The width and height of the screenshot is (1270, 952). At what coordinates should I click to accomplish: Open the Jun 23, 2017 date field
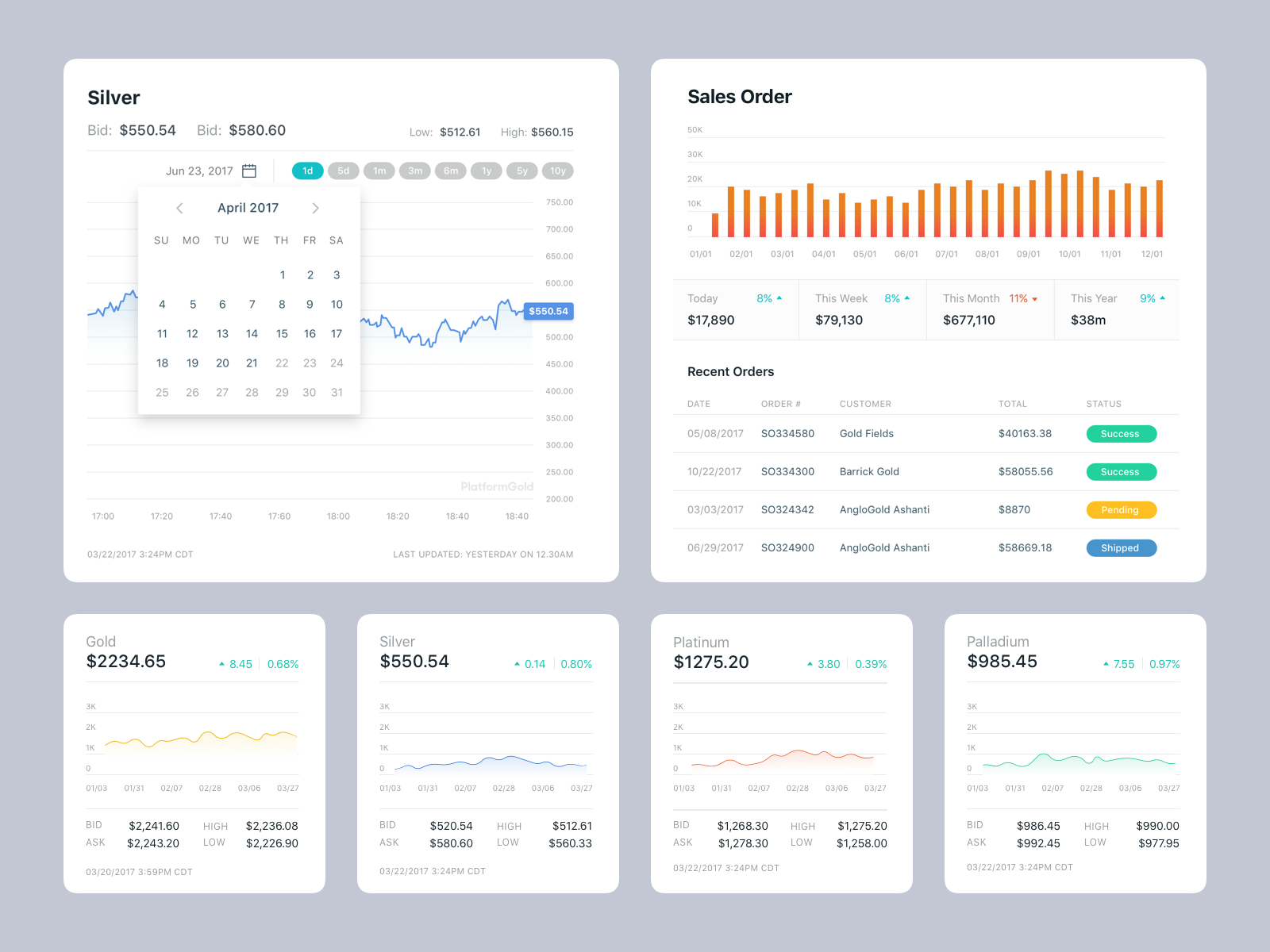pyautogui.click(x=198, y=171)
